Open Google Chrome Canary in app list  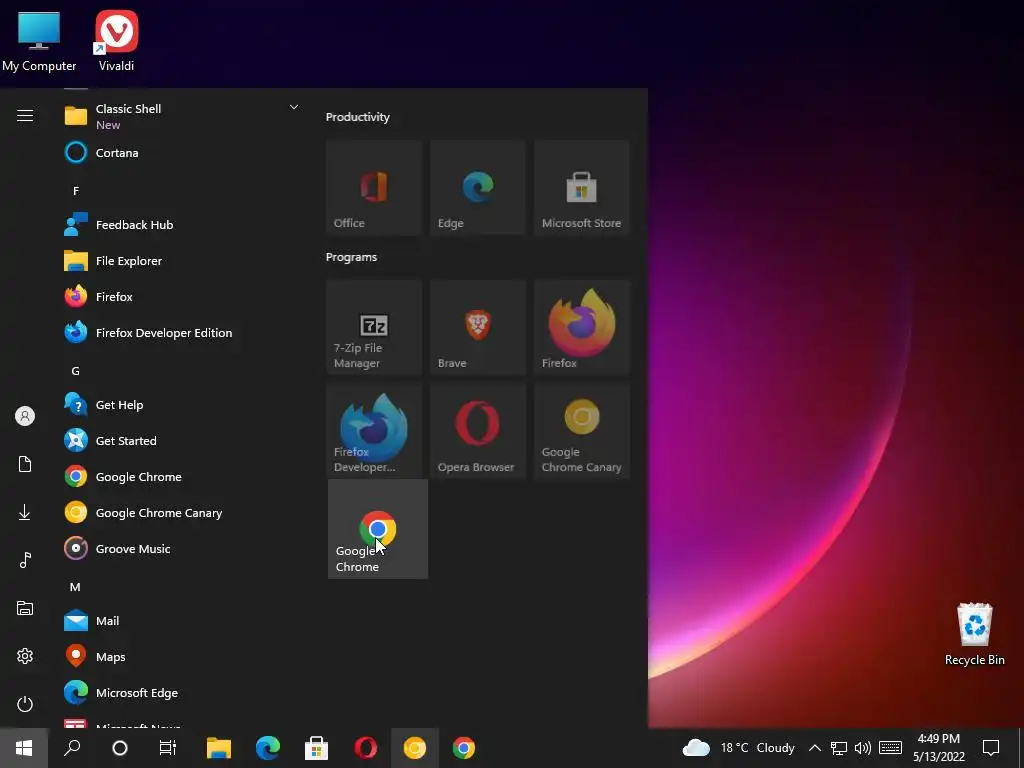pos(182,513)
